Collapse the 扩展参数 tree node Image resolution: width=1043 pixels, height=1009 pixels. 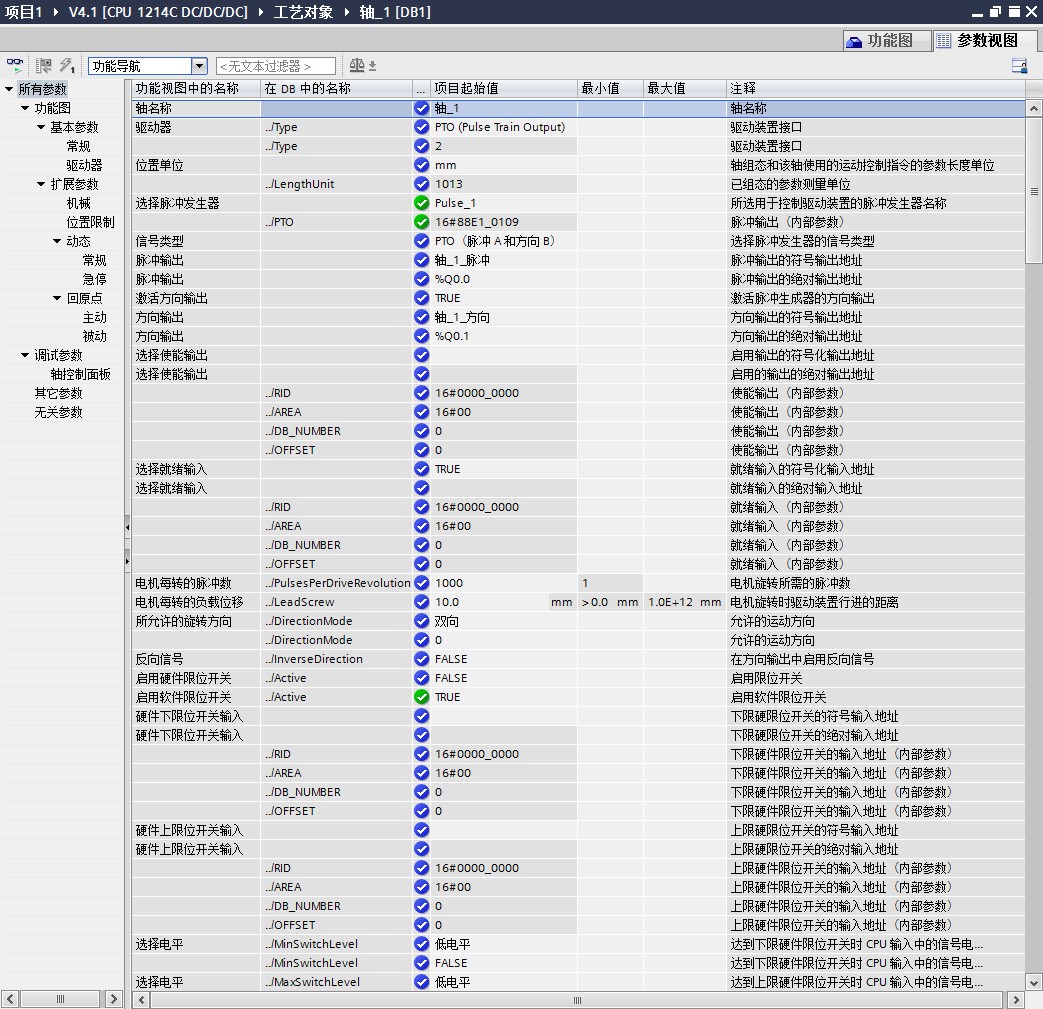tap(41, 184)
